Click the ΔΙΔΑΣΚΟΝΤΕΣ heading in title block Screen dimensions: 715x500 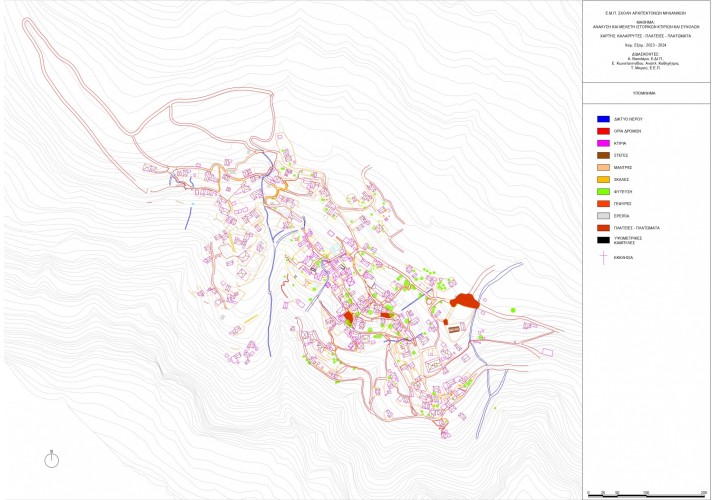[645, 53]
